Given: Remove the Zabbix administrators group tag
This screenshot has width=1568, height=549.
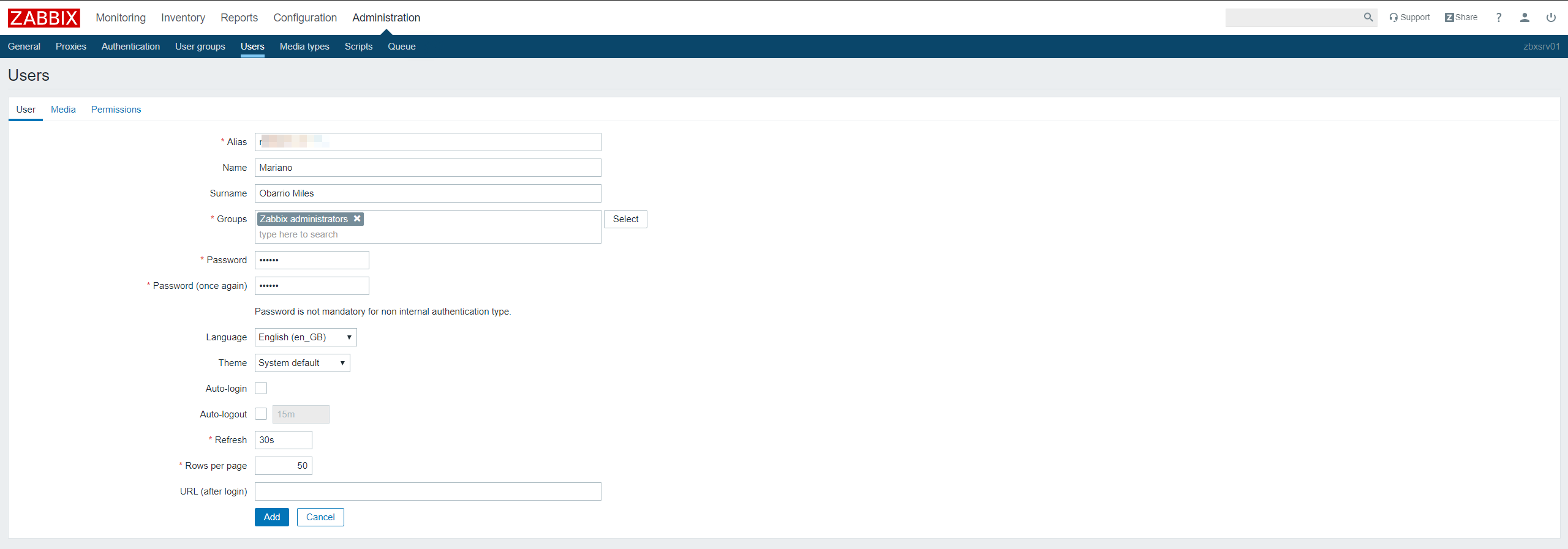Looking at the screenshot, I should click(x=357, y=218).
